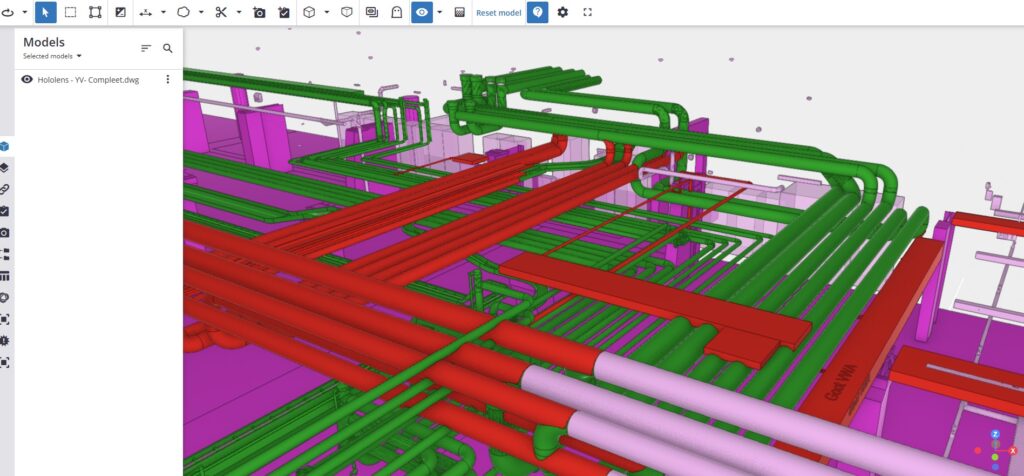The width and height of the screenshot is (1024, 476).
Task: Select the scissors clipping tool
Action: coord(221,12)
